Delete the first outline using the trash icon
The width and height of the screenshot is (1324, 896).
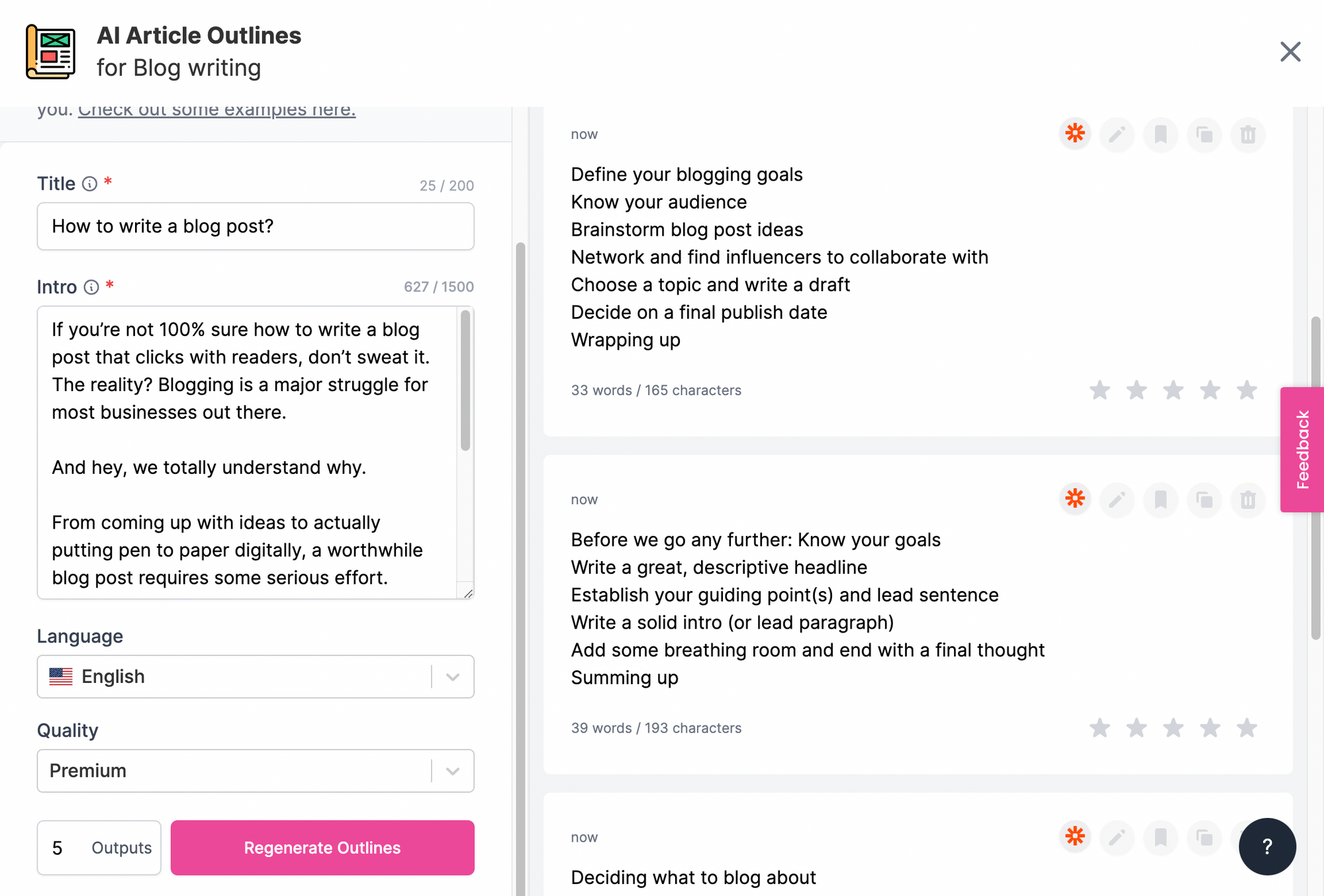1248,135
